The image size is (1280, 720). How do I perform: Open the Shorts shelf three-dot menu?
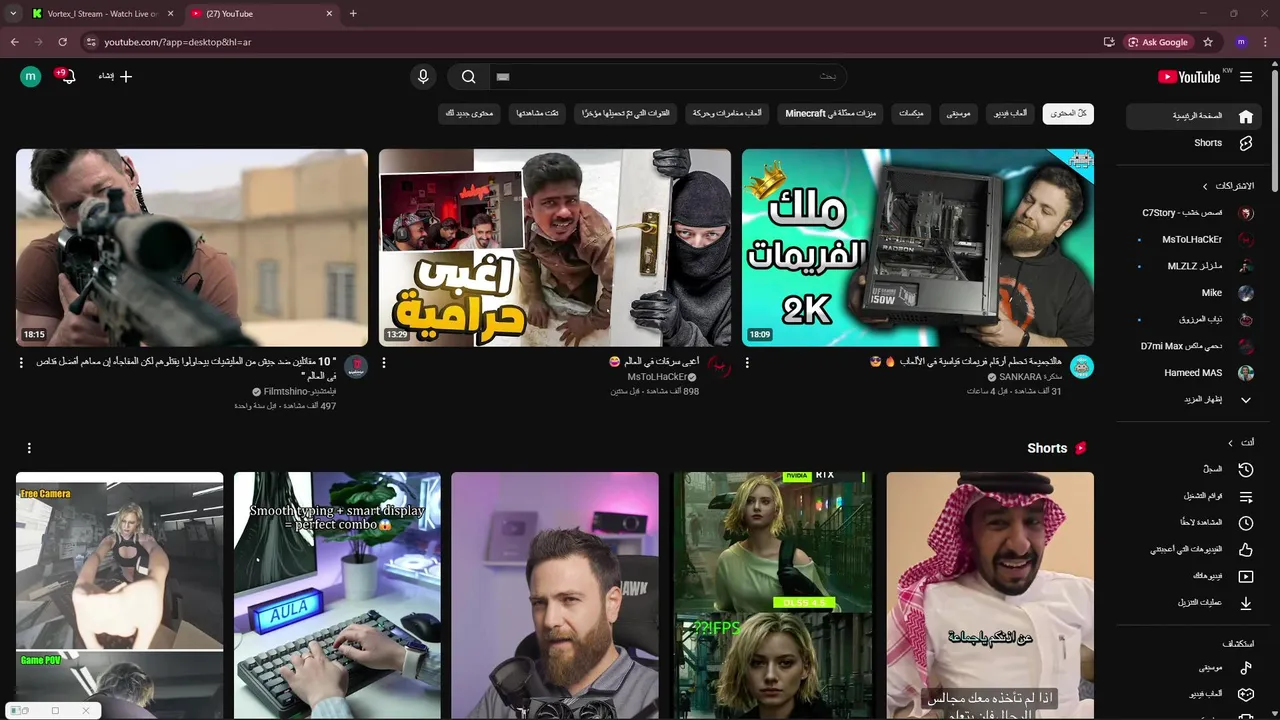(29, 448)
